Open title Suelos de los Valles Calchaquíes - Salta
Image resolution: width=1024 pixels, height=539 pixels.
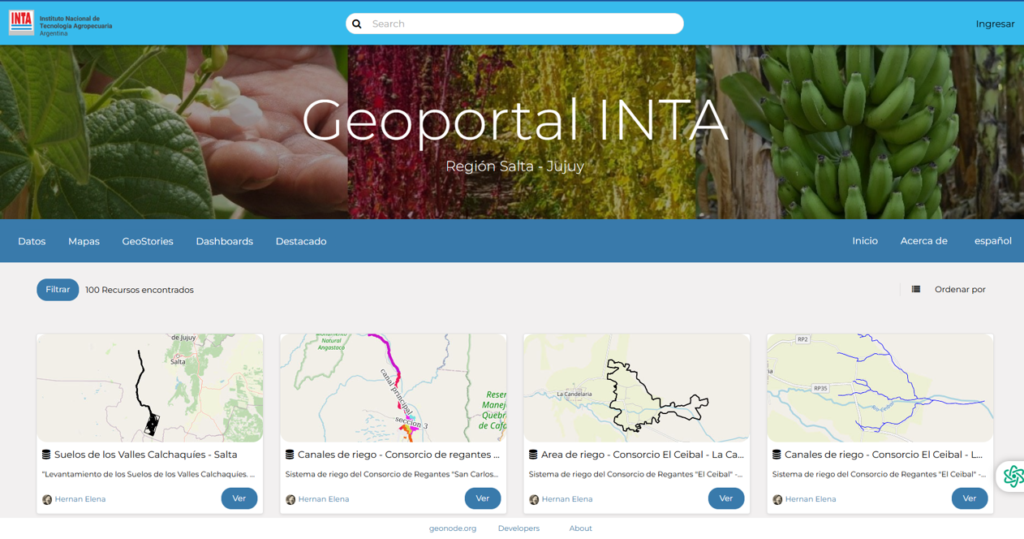tap(146, 455)
